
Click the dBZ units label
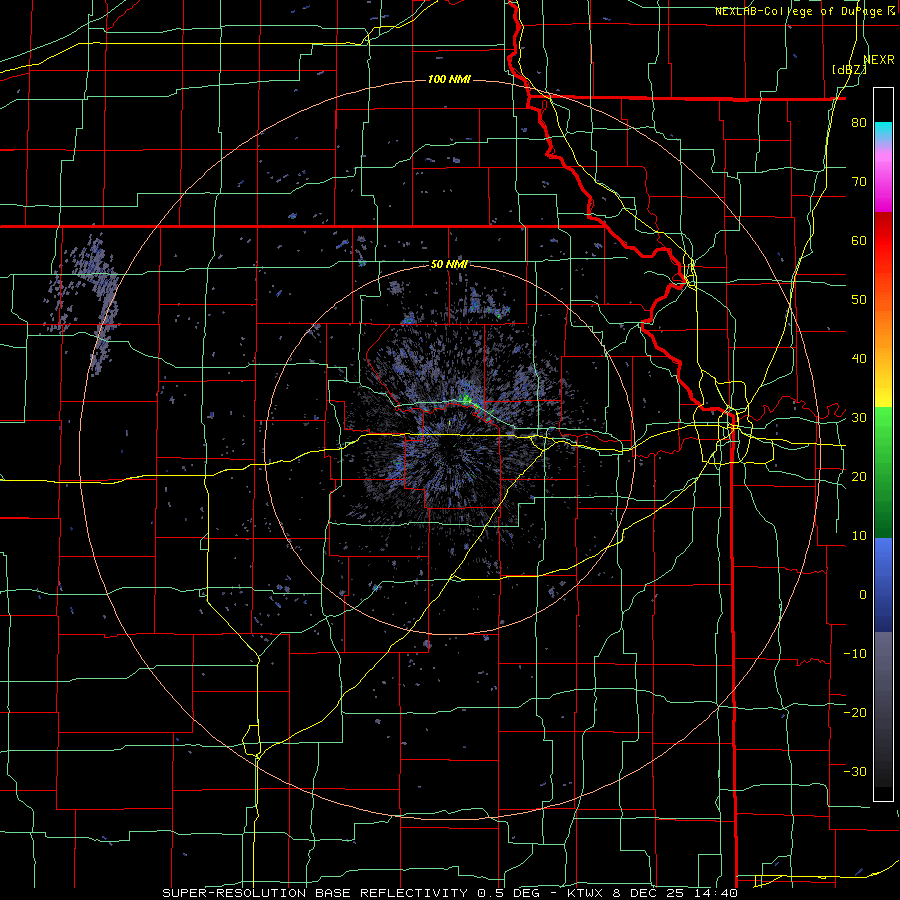849,70
